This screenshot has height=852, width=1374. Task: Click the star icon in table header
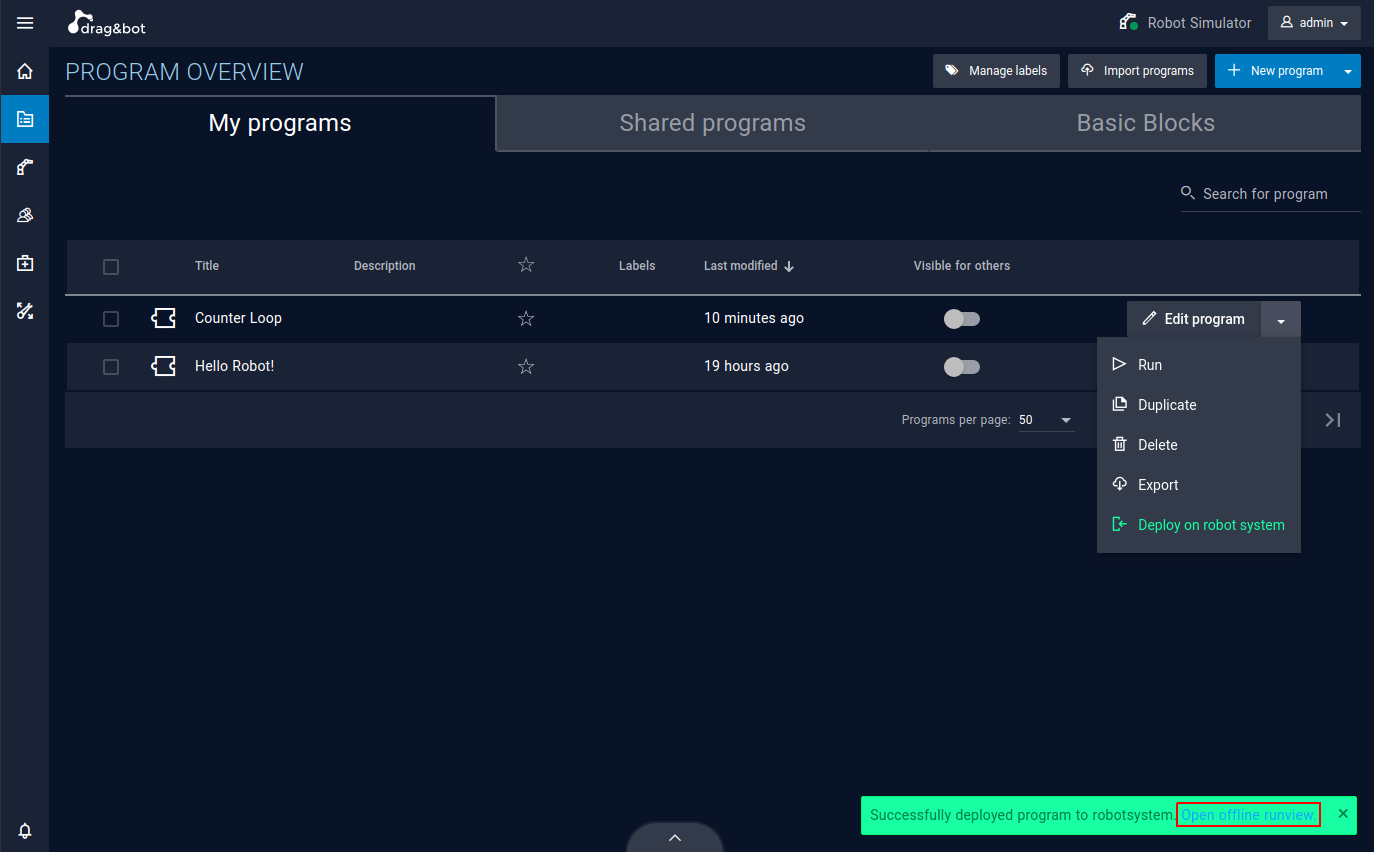coord(526,265)
